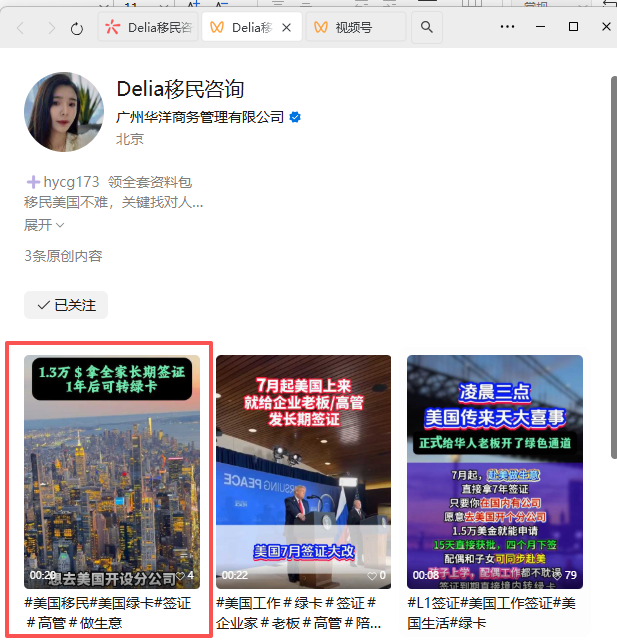
Task: Open the 7月起美国上来 video thumbnail
Action: pos(303,472)
